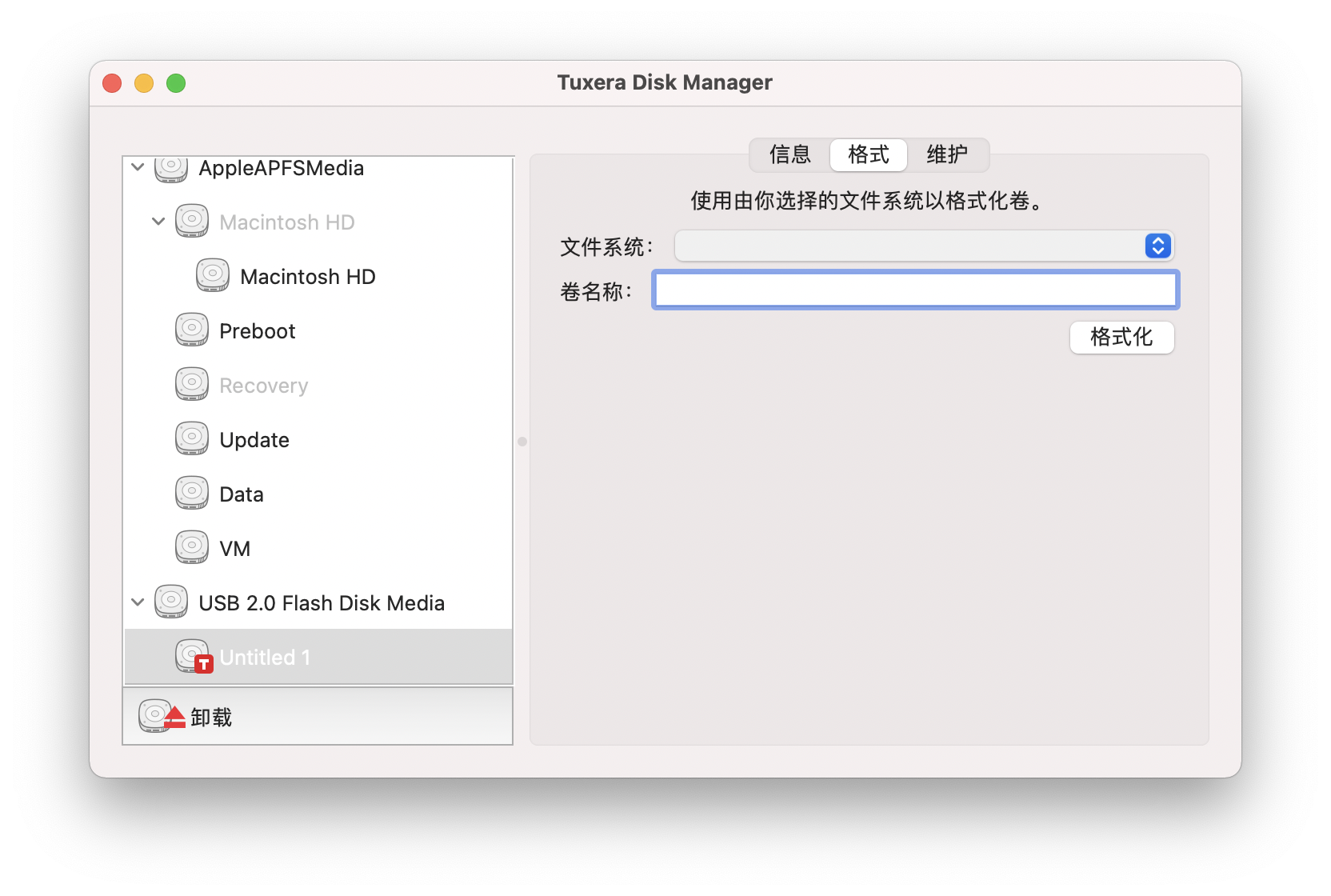
Task: Collapse the AppleAPFSMedia tree node
Action: 138,167
